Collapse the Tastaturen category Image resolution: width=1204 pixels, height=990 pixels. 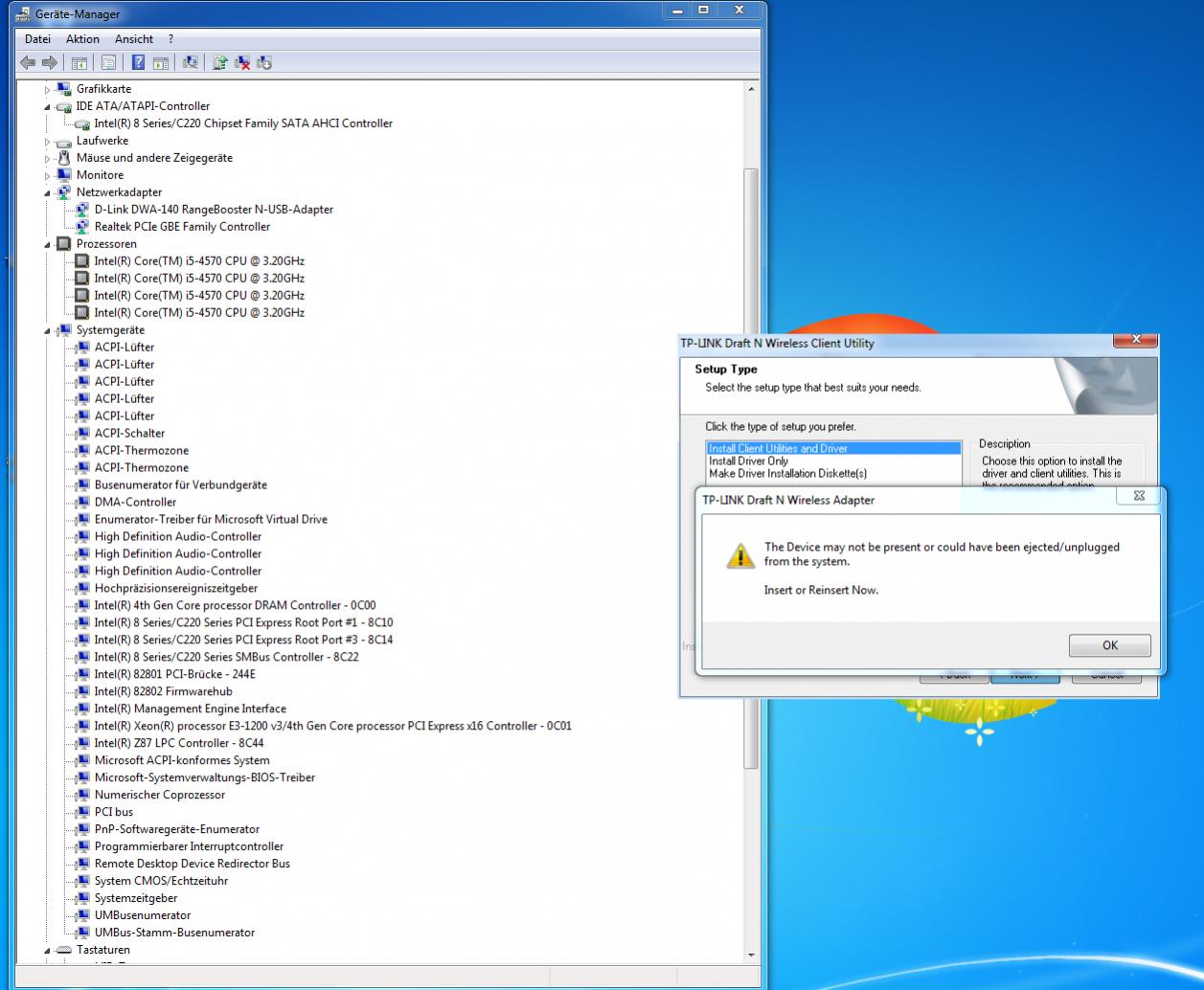click(47, 951)
